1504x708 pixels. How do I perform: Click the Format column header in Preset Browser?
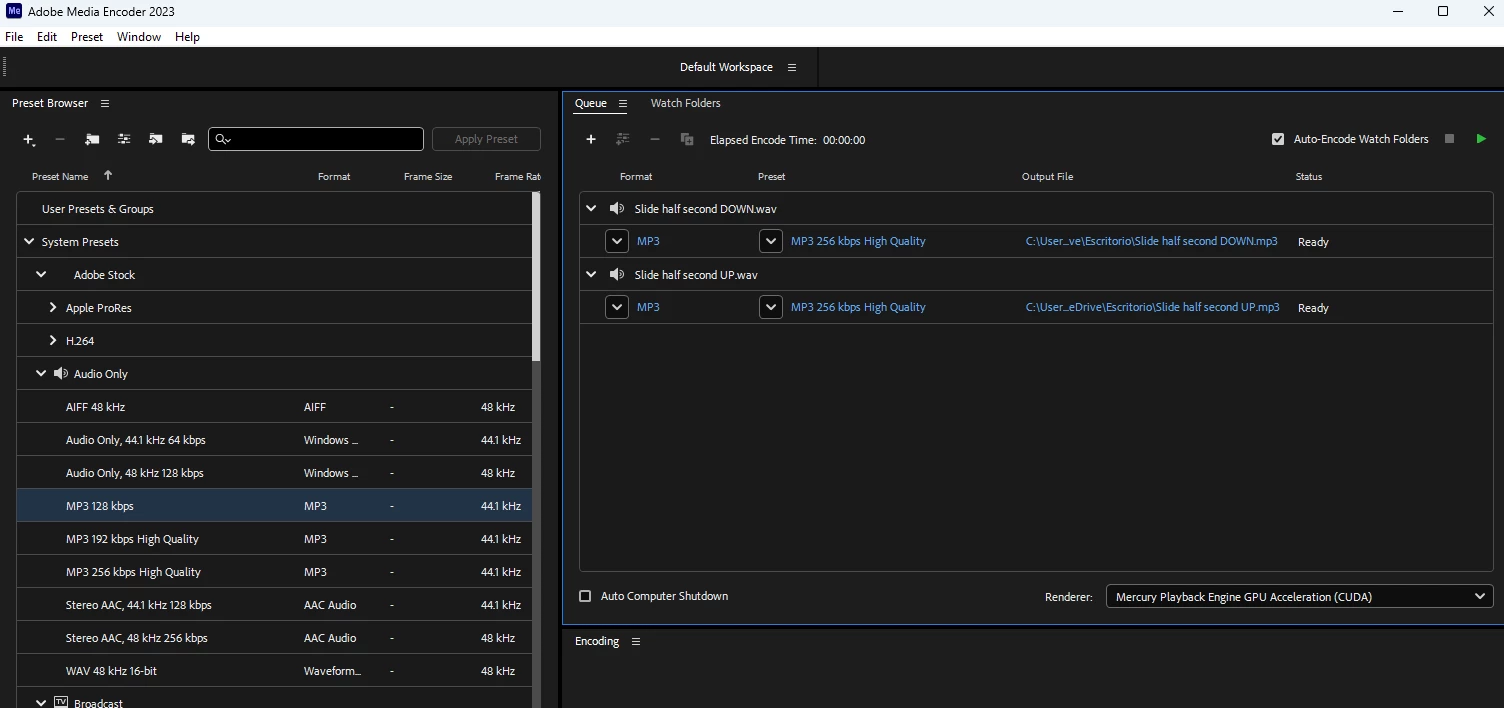click(334, 176)
